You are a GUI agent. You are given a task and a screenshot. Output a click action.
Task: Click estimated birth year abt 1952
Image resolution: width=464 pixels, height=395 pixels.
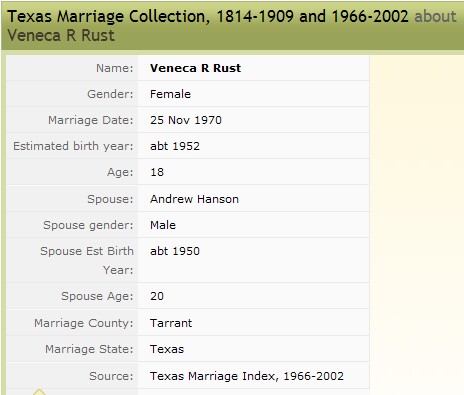click(175, 146)
